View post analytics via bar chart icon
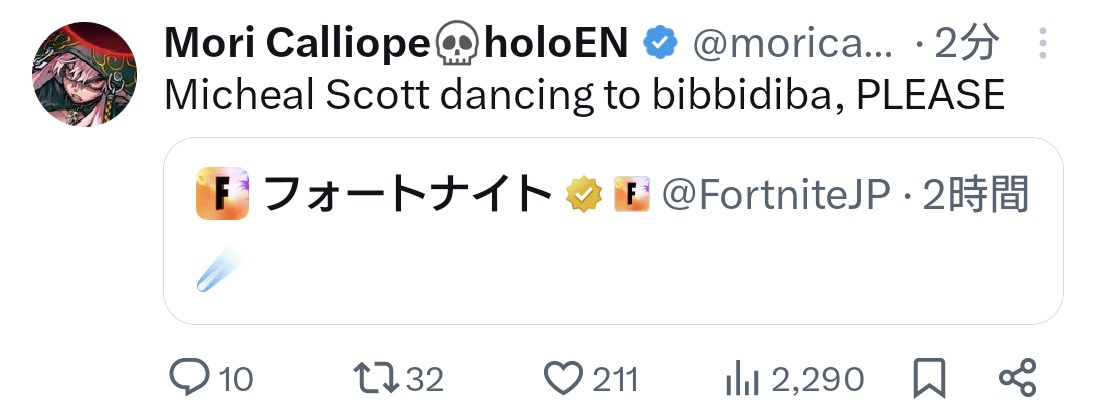The height and width of the screenshot is (416, 1096). (x=739, y=377)
